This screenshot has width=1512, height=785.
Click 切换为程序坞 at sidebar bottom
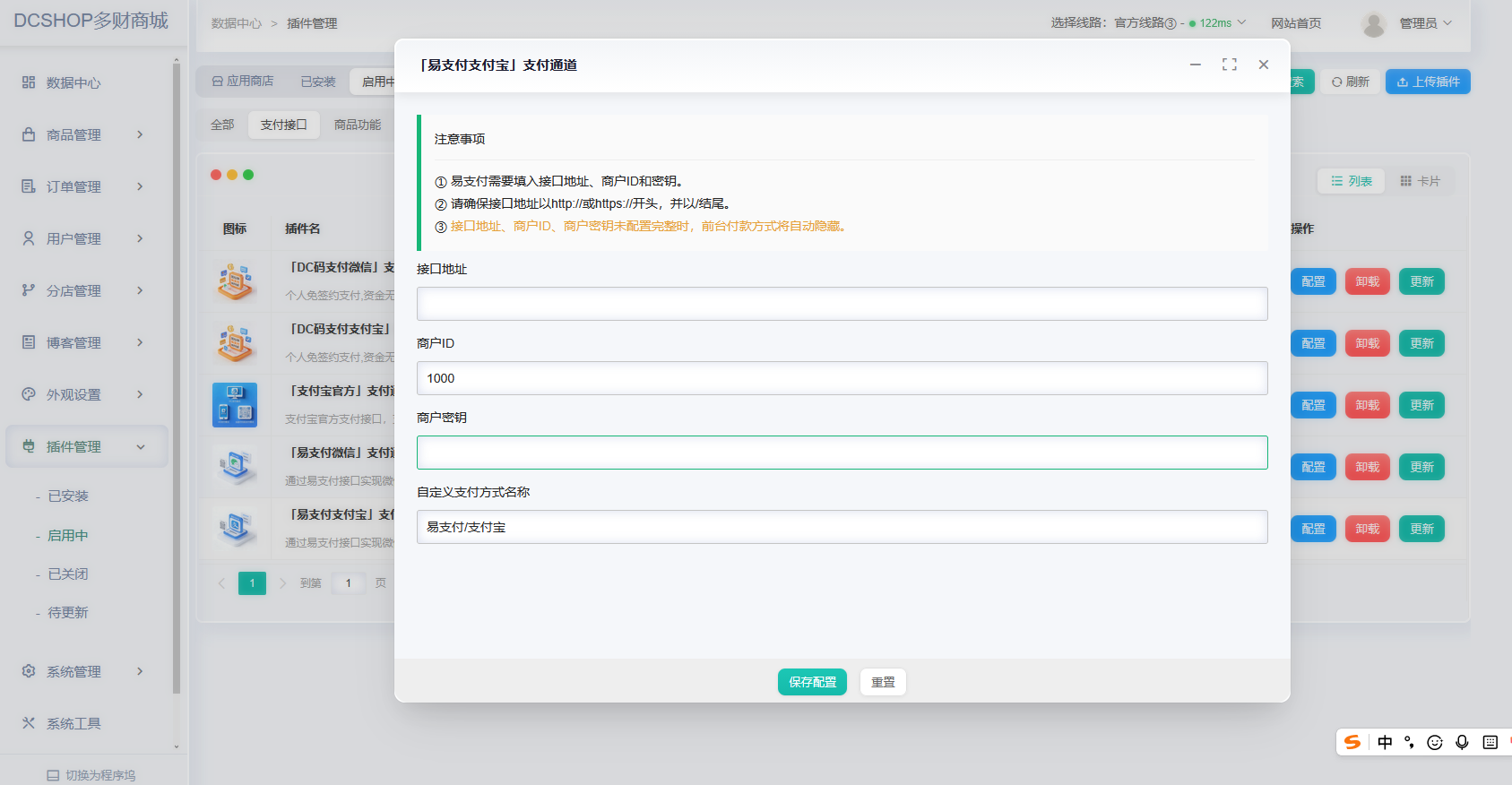pos(91,775)
